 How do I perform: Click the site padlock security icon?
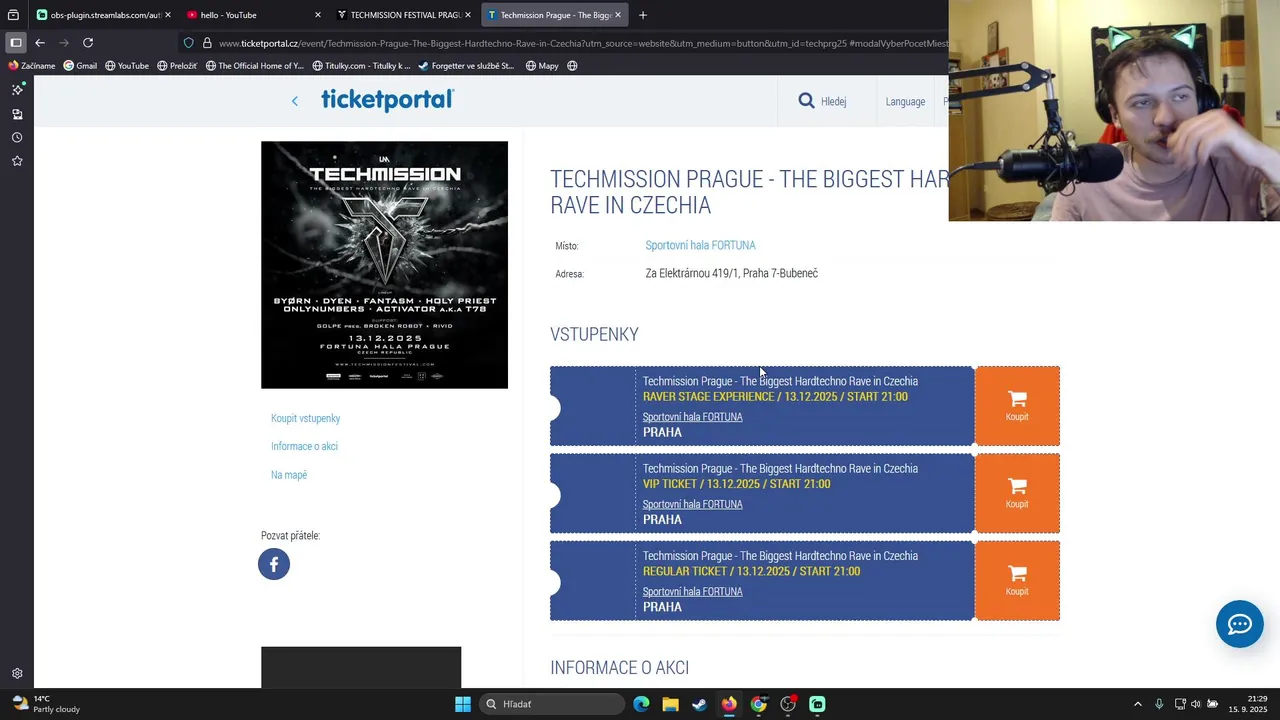[x=207, y=43]
